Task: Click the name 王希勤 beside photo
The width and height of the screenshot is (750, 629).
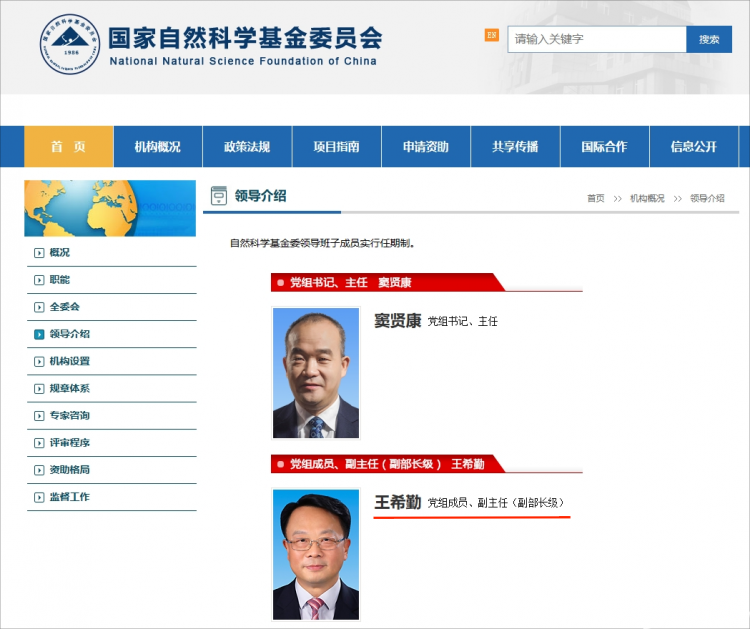Action: 397,502
